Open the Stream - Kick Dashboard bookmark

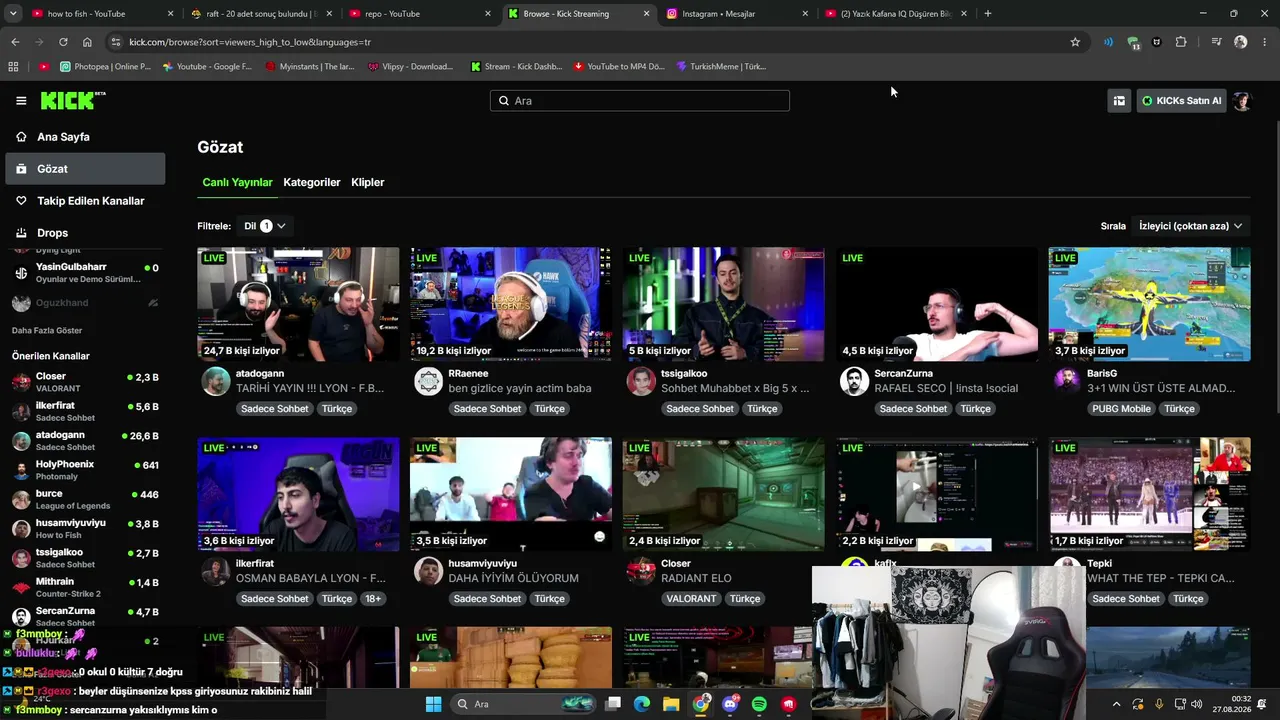[516, 67]
